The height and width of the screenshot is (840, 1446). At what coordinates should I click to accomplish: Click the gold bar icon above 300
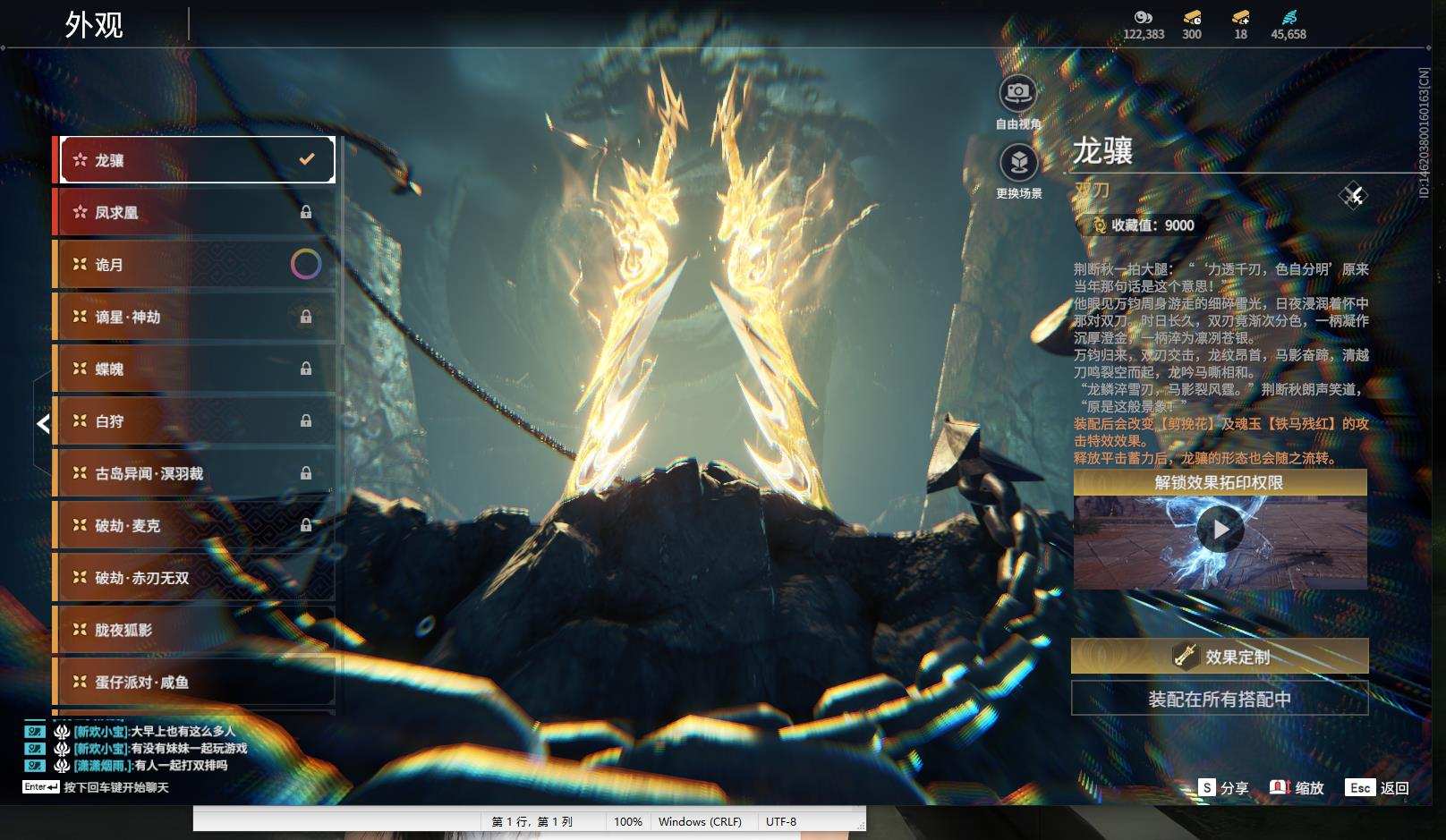(x=1192, y=17)
